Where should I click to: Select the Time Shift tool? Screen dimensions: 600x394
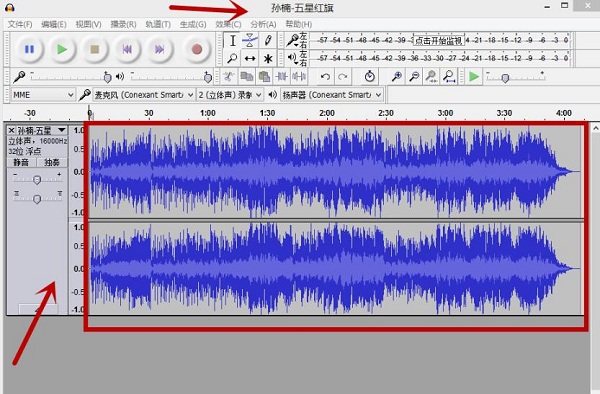[250, 59]
